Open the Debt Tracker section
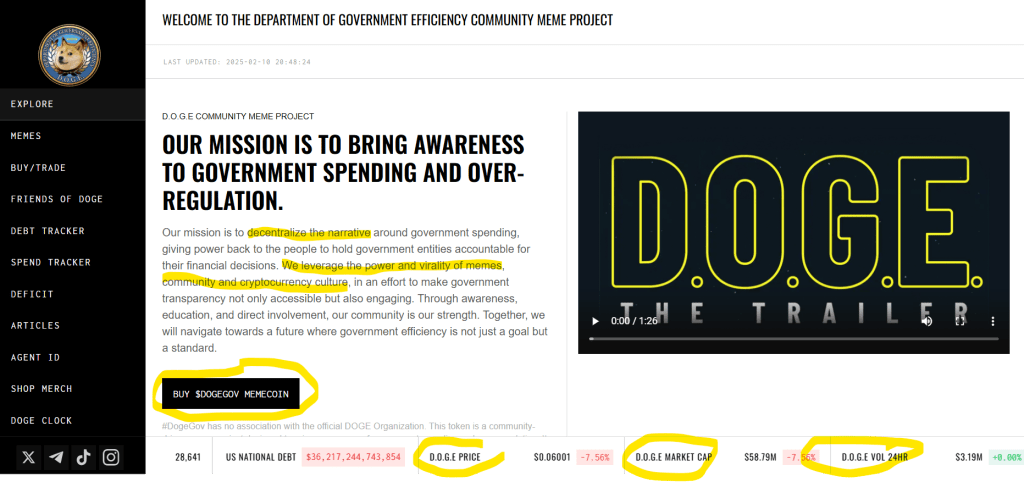The image size is (1024, 482). click(47, 231)
